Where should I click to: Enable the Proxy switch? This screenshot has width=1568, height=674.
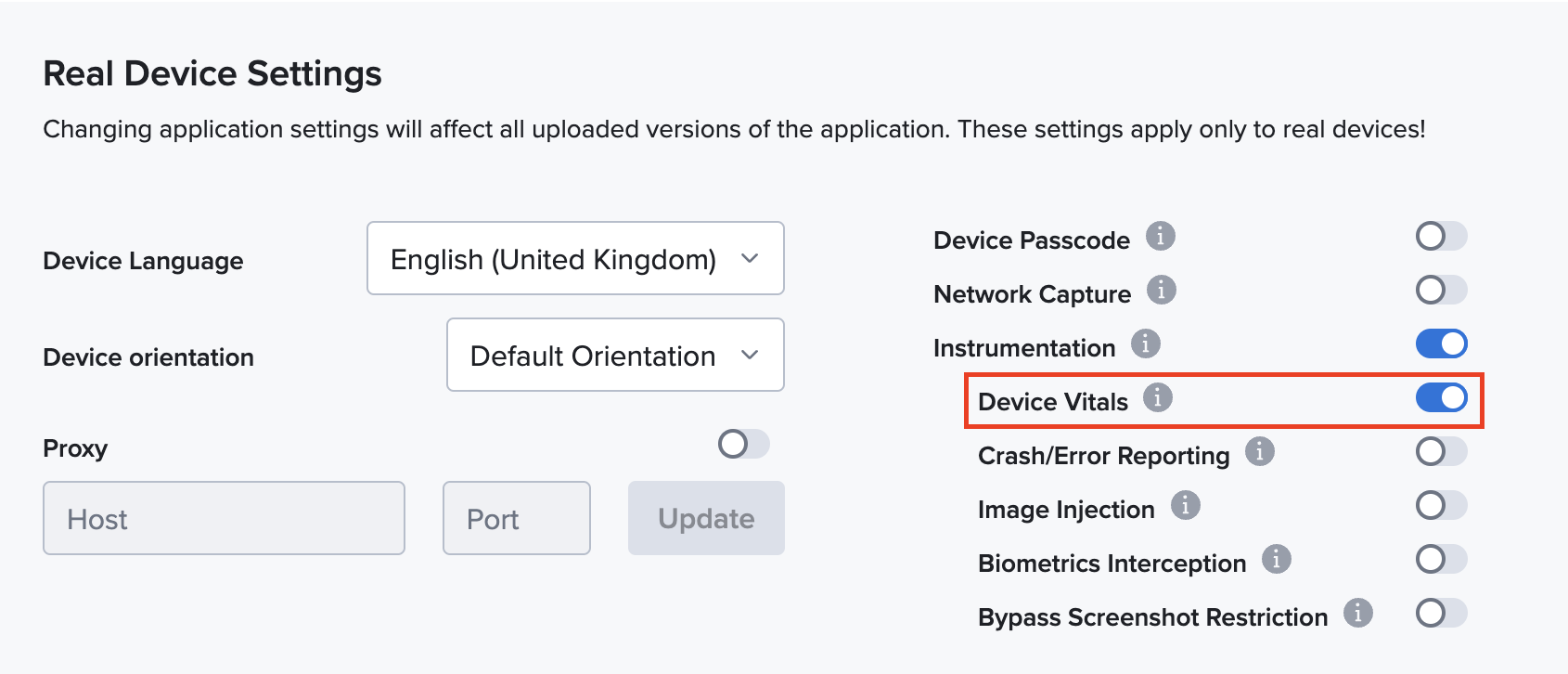[741, 445]
